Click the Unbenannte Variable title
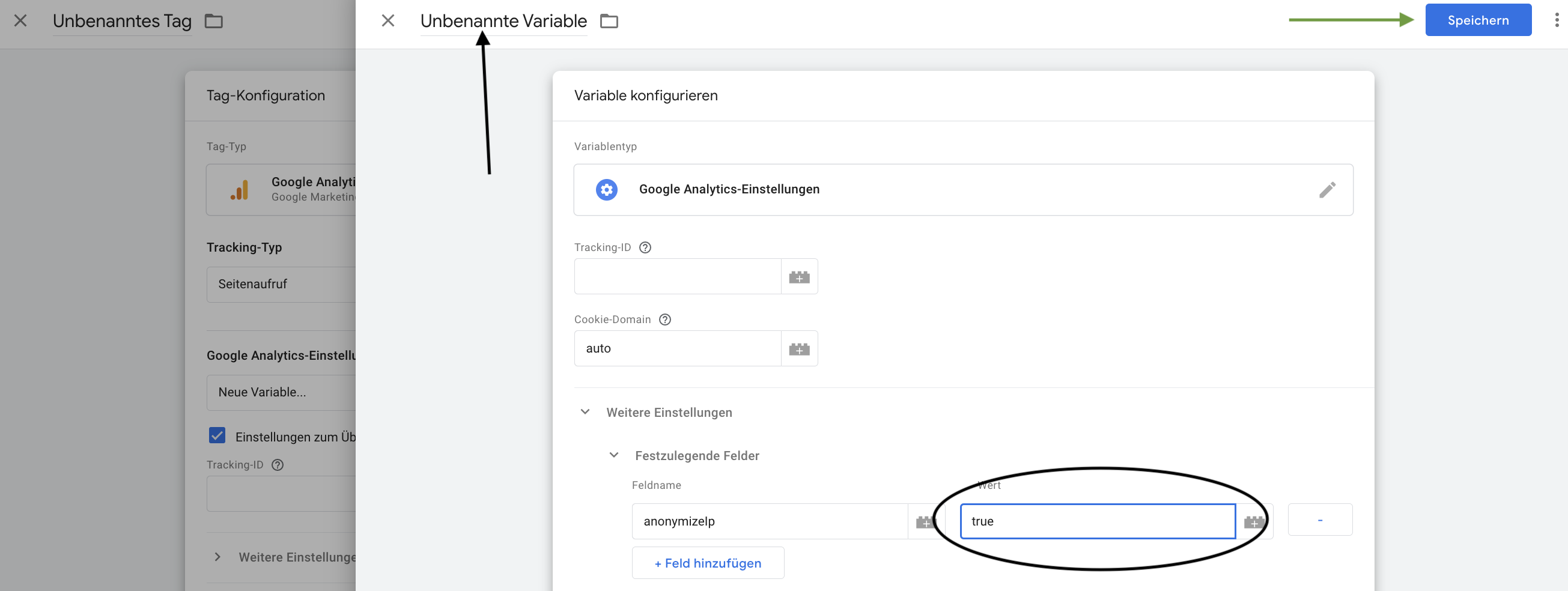The height and width of the screenshot is (591, 1568). pos(503,21)
